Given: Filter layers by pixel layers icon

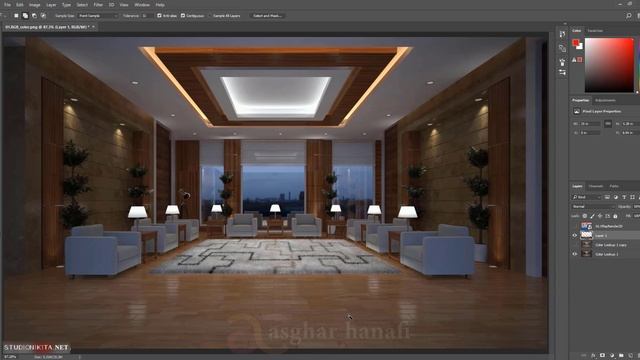Looking at the screenshot, I should [x=607, y=197].
